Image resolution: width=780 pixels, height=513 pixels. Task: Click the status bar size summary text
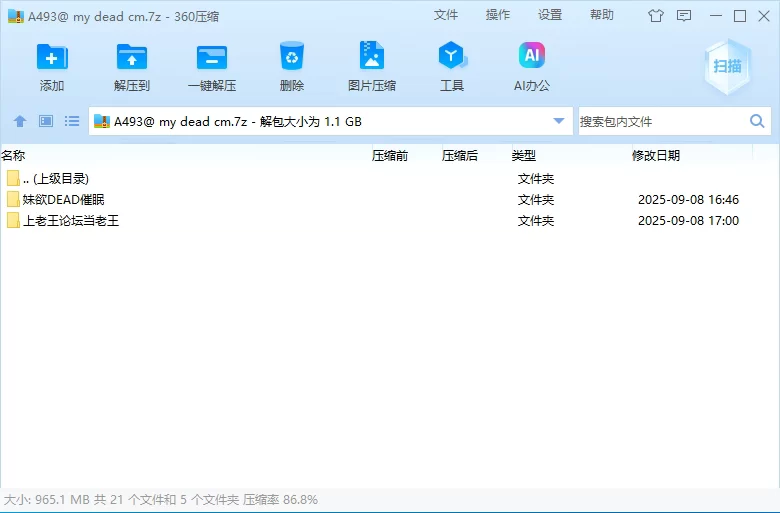[x=161, y=500]
